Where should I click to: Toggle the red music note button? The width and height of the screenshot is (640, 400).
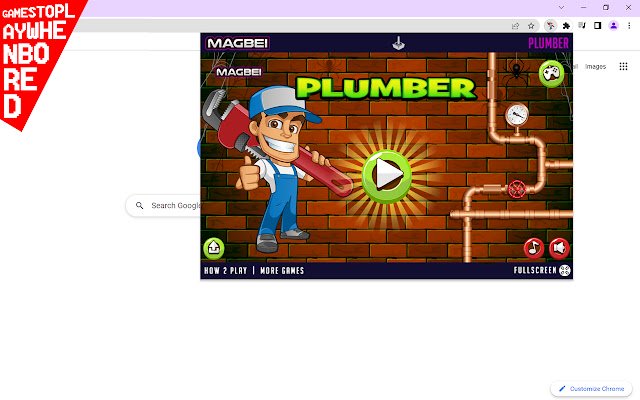pyautogui.click(x=533, y=248)
